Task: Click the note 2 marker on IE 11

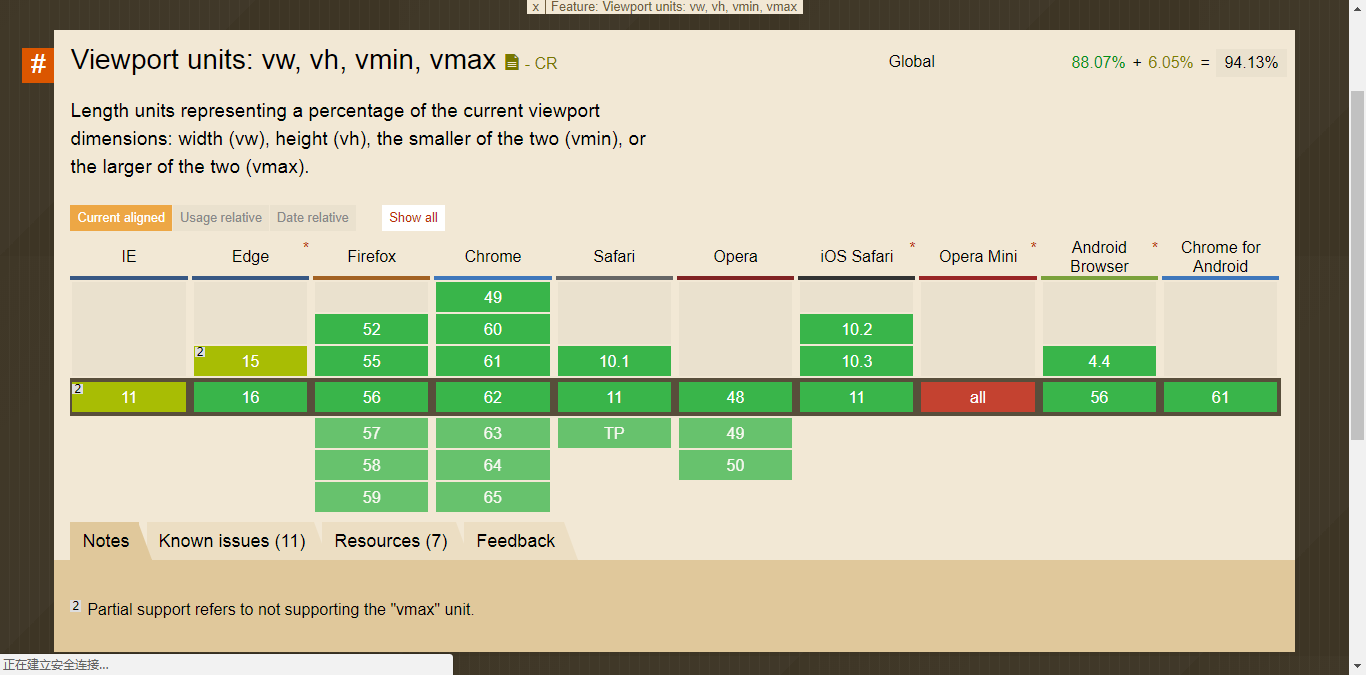Action: tap(78, 389)
